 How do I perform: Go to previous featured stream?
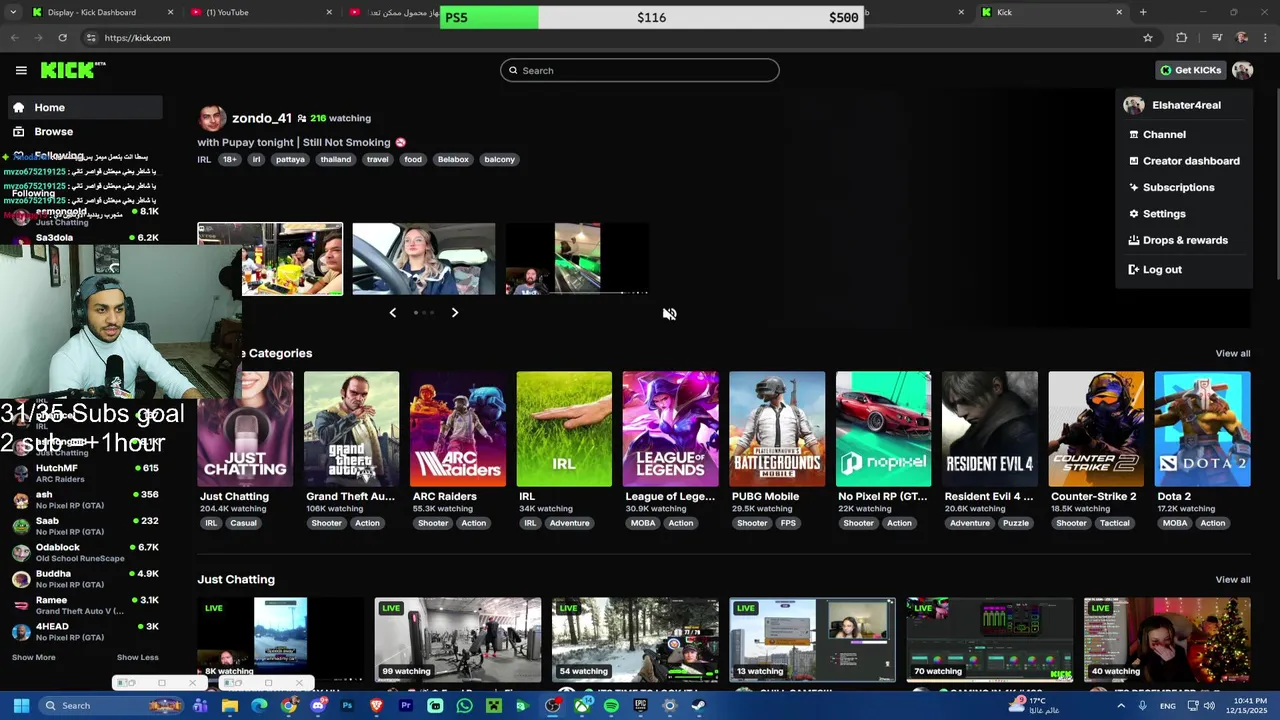pos(392,313)
